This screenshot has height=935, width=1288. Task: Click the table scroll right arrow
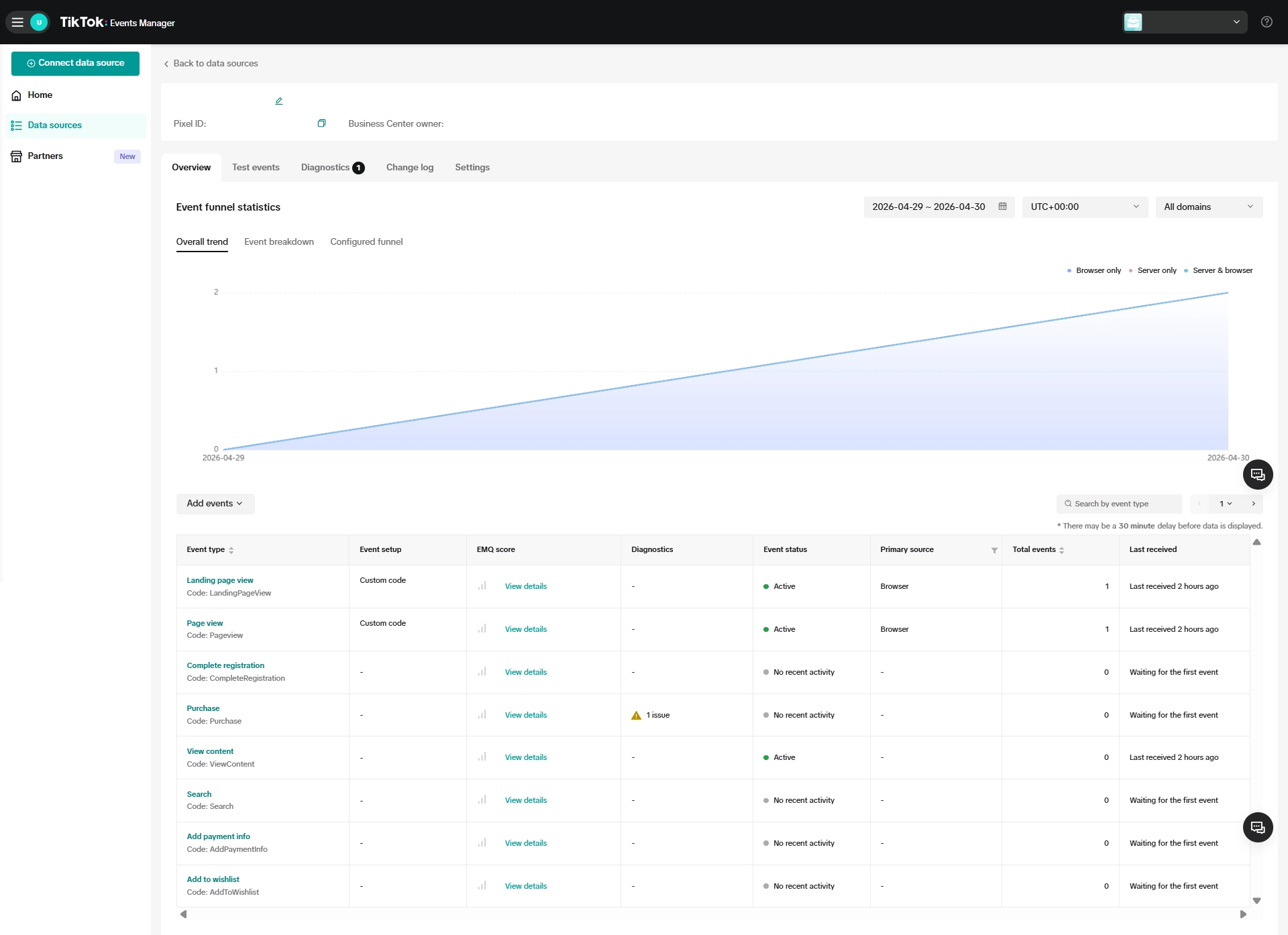(x=1243, y=914)
